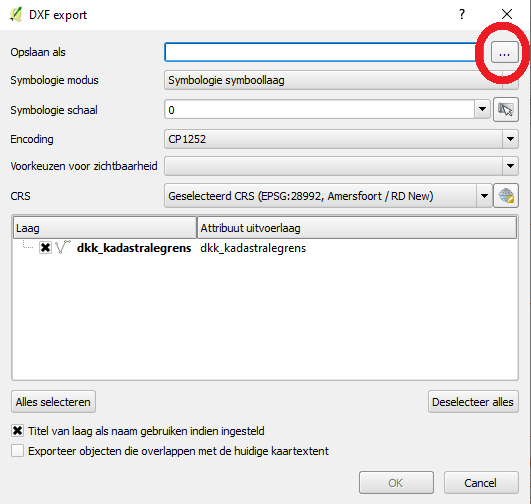Click the QGIS logo in the title bar
This screenshot has height=504, width=531.
[x=16, y=15]
